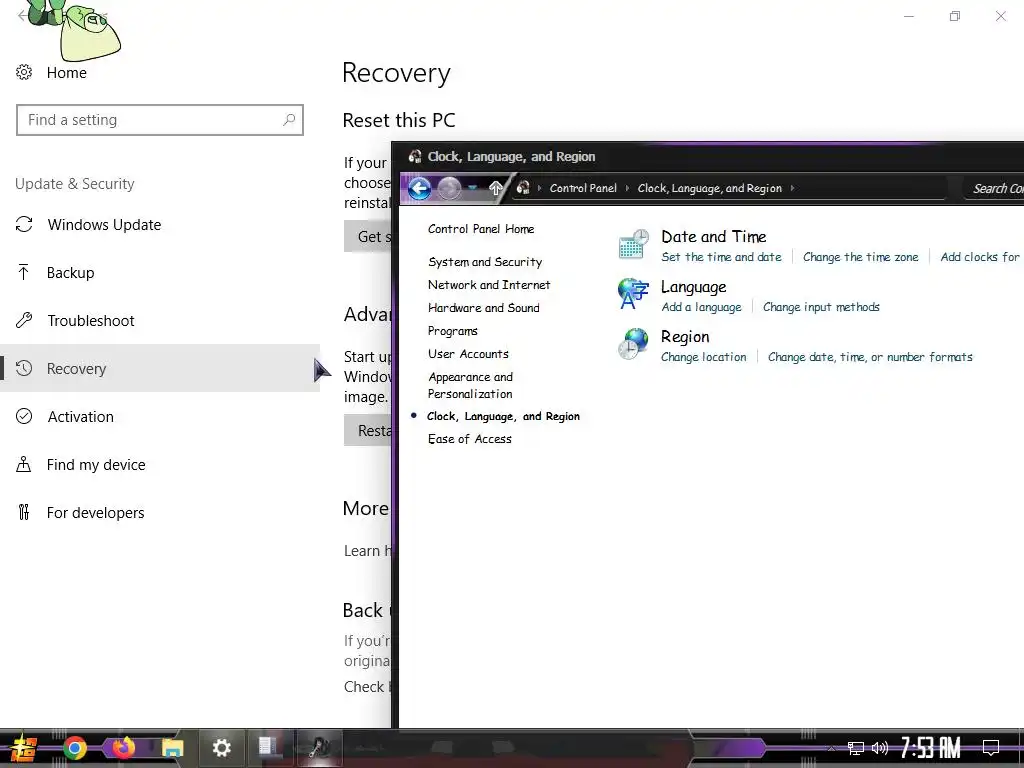Open Programs category in Control Panel
Screen dimensions: 1024x768
(453, 331)
